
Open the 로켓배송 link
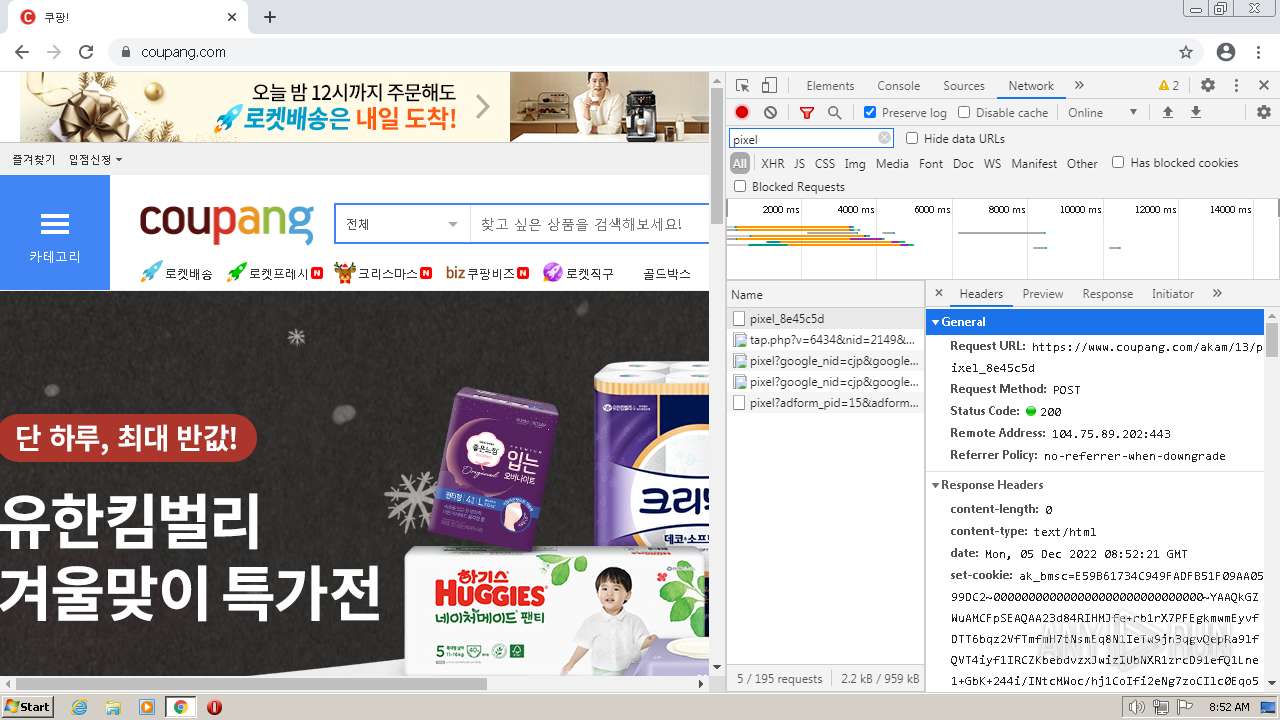pos(176,272)
